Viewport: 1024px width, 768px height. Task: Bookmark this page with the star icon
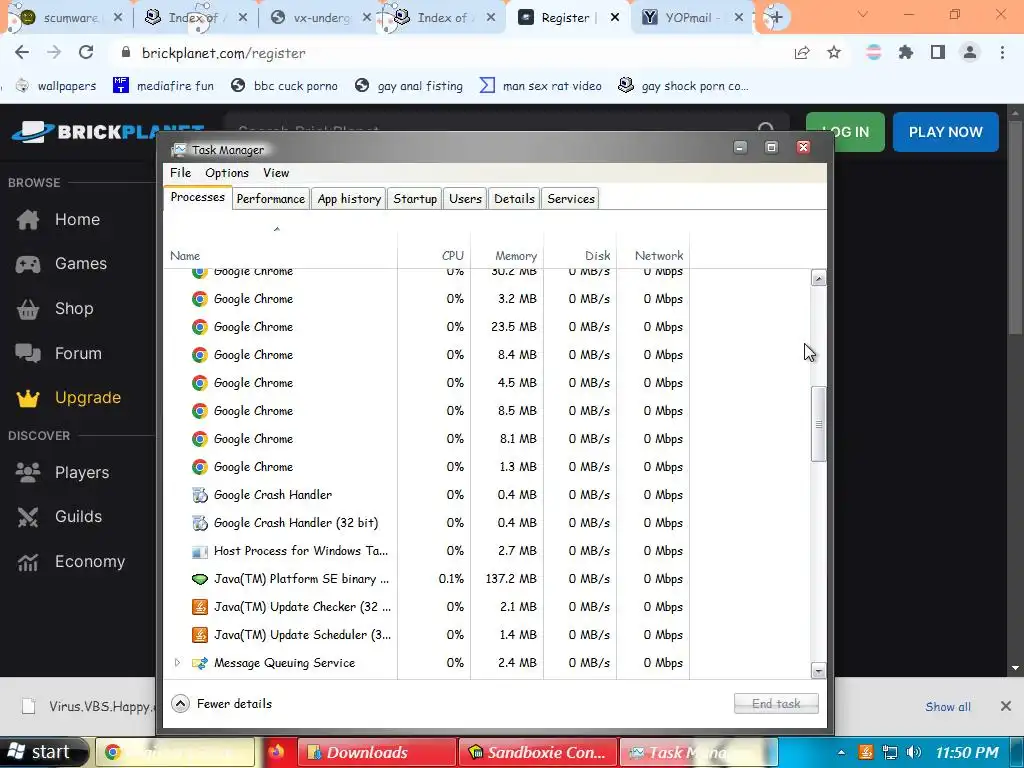click(834, 53)
